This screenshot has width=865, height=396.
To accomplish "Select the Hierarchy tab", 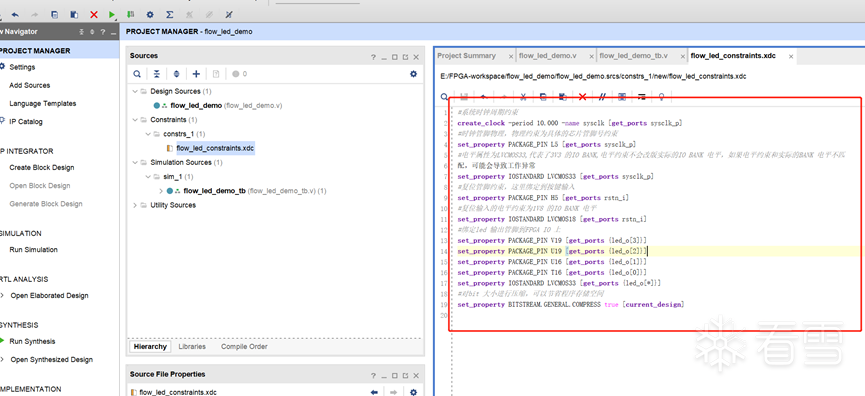I will coord(149,346).
